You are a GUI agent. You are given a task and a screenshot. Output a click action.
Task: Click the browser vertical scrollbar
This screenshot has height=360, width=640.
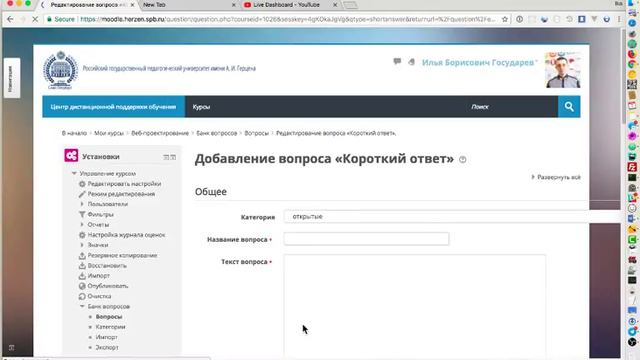pyautogui.click(x=623, y=78)
